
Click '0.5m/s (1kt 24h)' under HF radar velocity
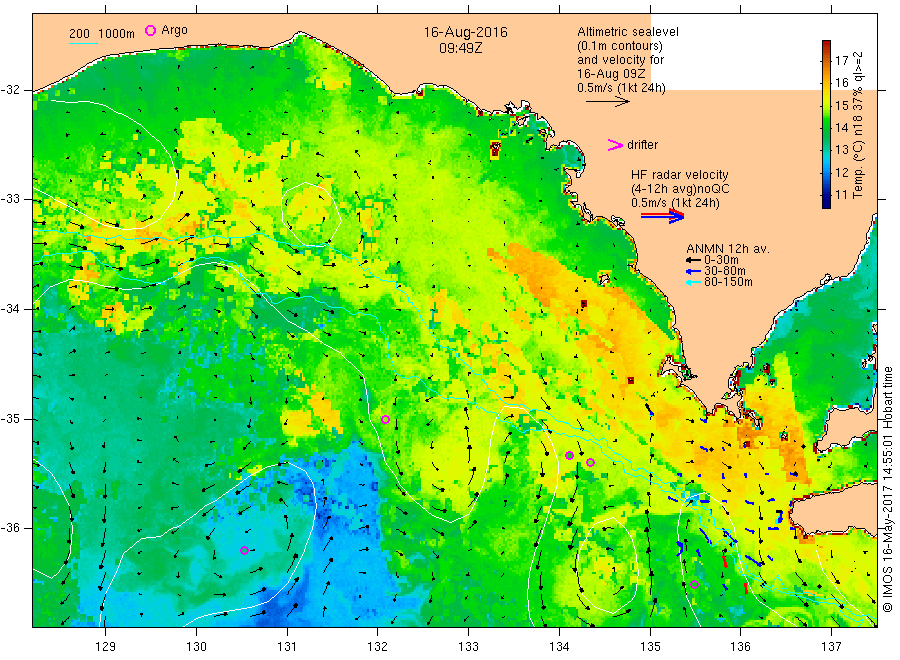pos(675,203)
